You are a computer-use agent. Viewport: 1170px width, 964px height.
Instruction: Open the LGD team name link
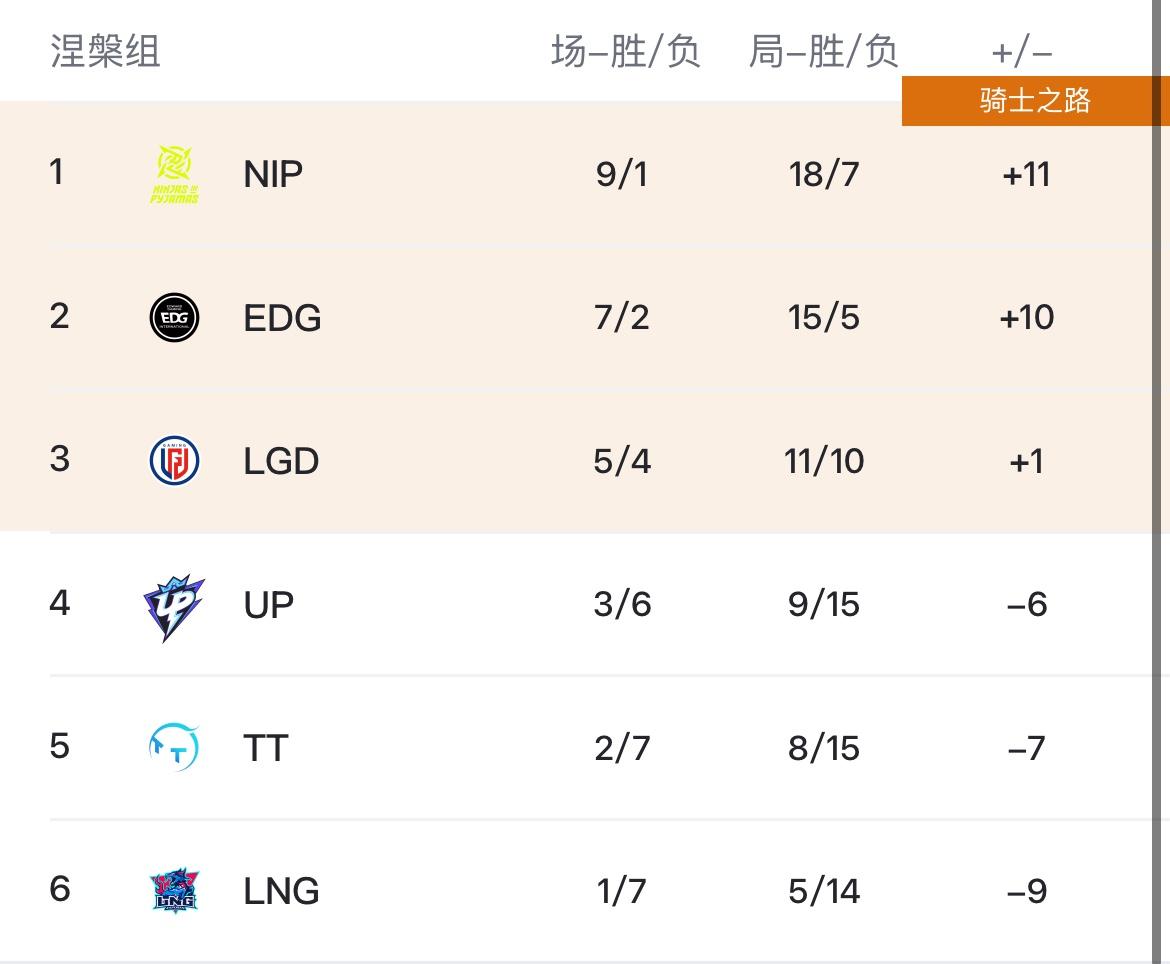coord(281,461)
